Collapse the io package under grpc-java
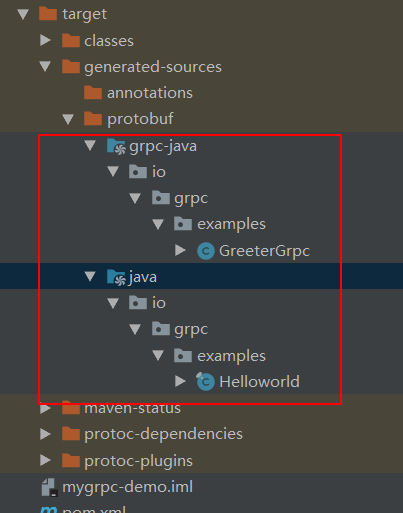The height and width of the screenshot is (513, 403). point(113,172)
